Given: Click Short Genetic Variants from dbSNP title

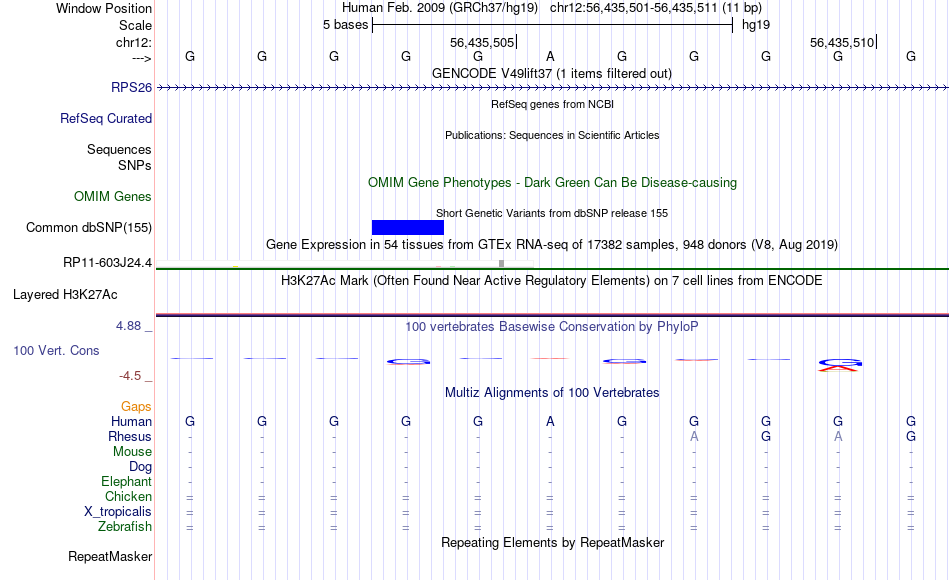Looking at the screenshot, I should [552, 213].
